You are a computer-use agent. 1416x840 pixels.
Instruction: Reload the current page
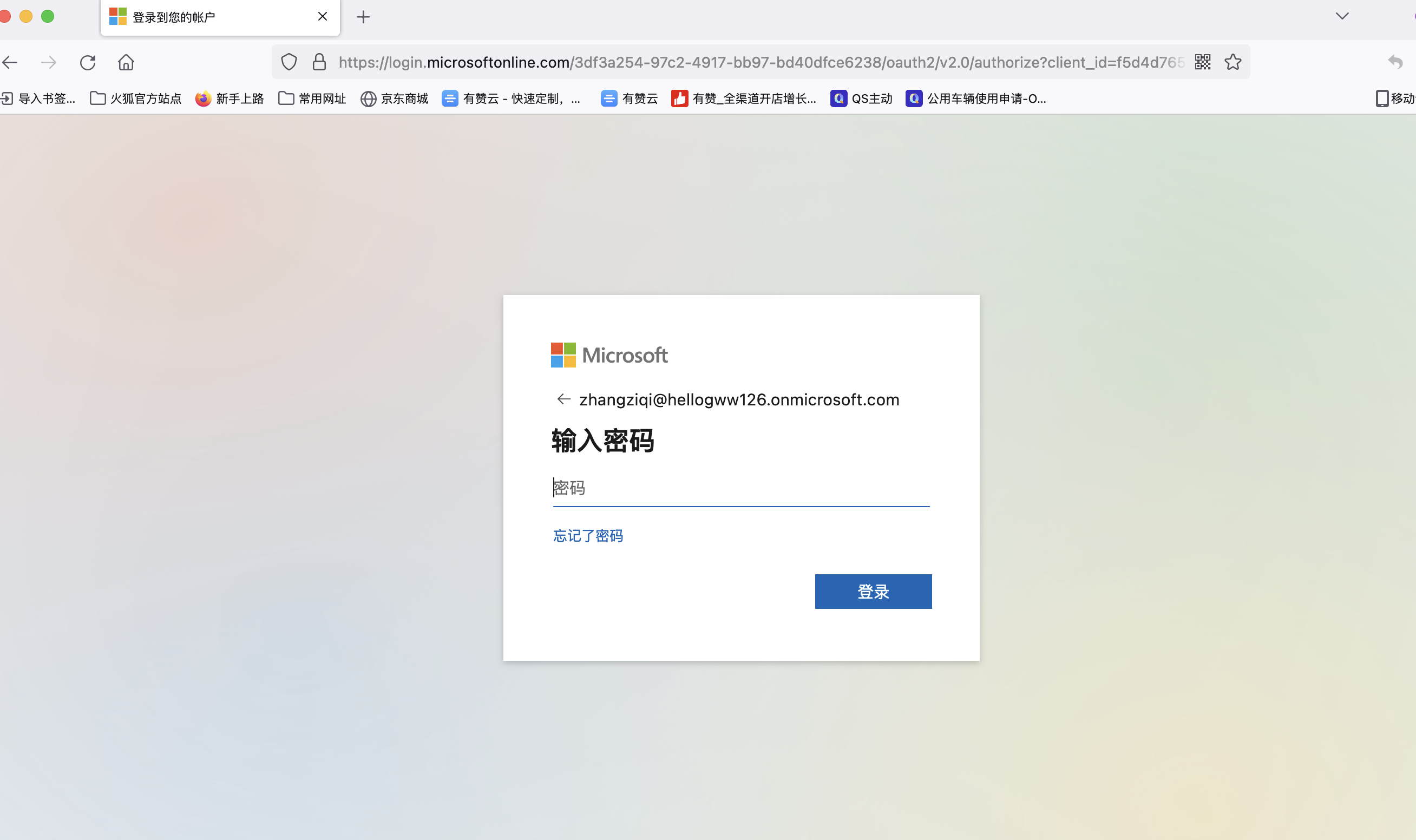[88, 62]
